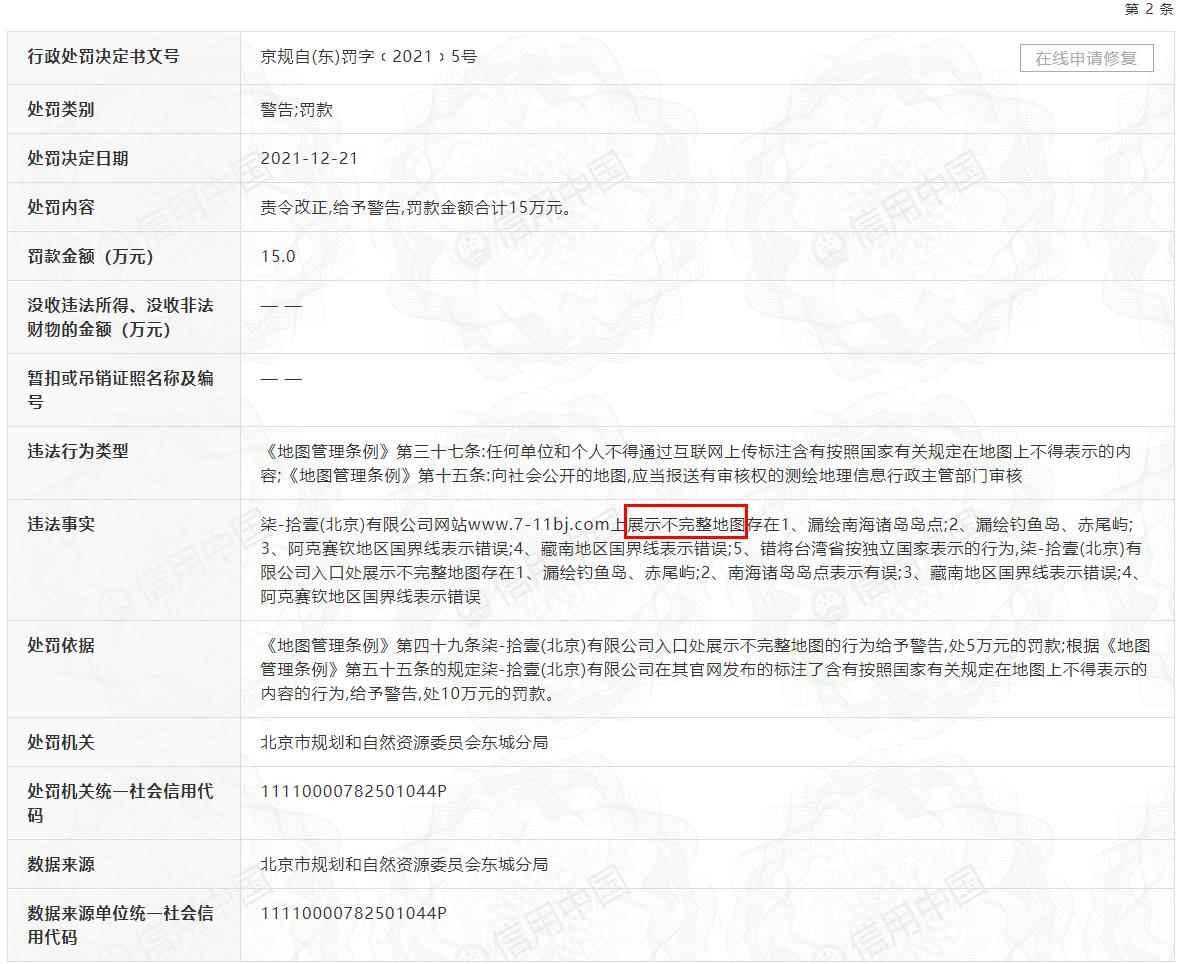This screenshot has height=964, width=1183.
Task: Click the 暂扣或吊销证照名称及编号 row label
Action: (120, 390)
